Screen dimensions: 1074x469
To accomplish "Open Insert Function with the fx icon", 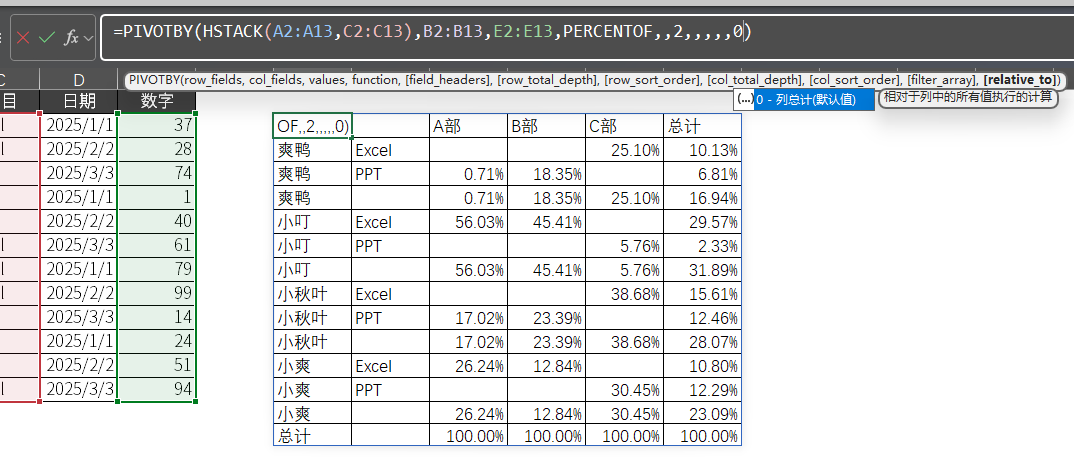I will [71, 38].
